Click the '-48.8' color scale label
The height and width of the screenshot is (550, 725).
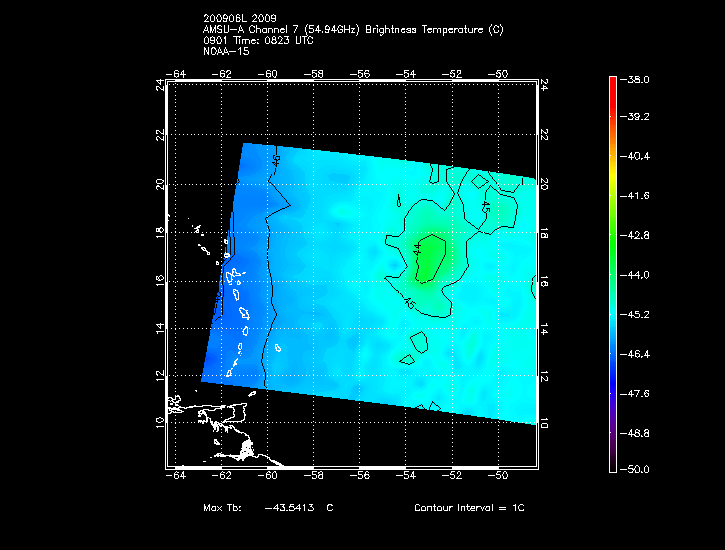[x=634, y=434]
